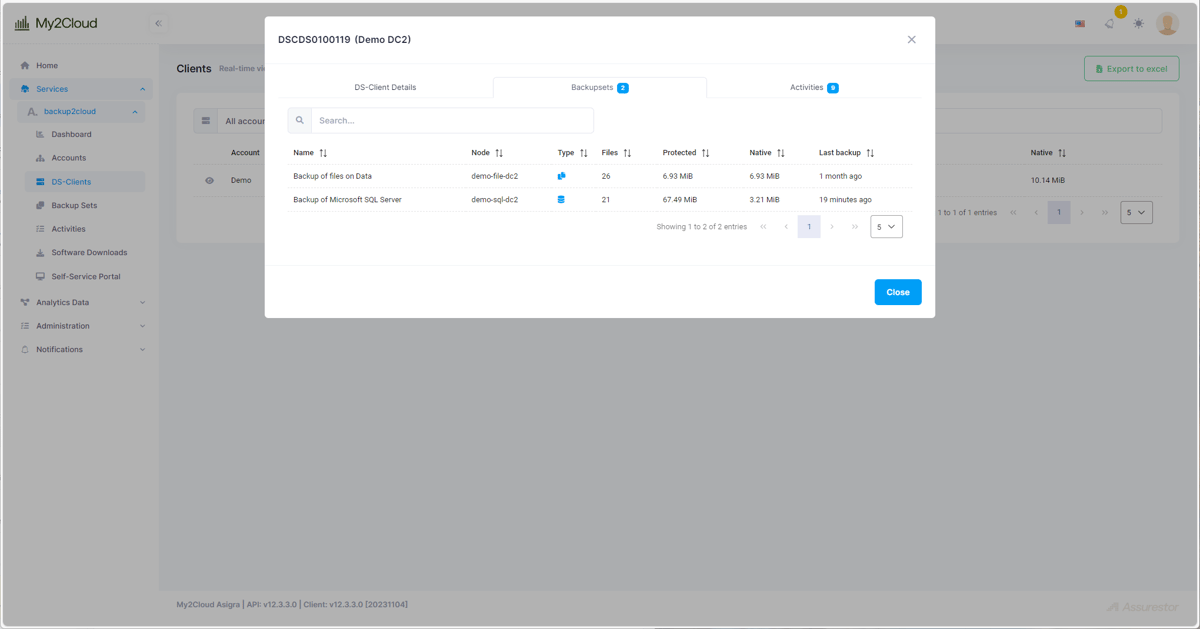
Task: Open the Software Downloads section
Action: [89, 252]
